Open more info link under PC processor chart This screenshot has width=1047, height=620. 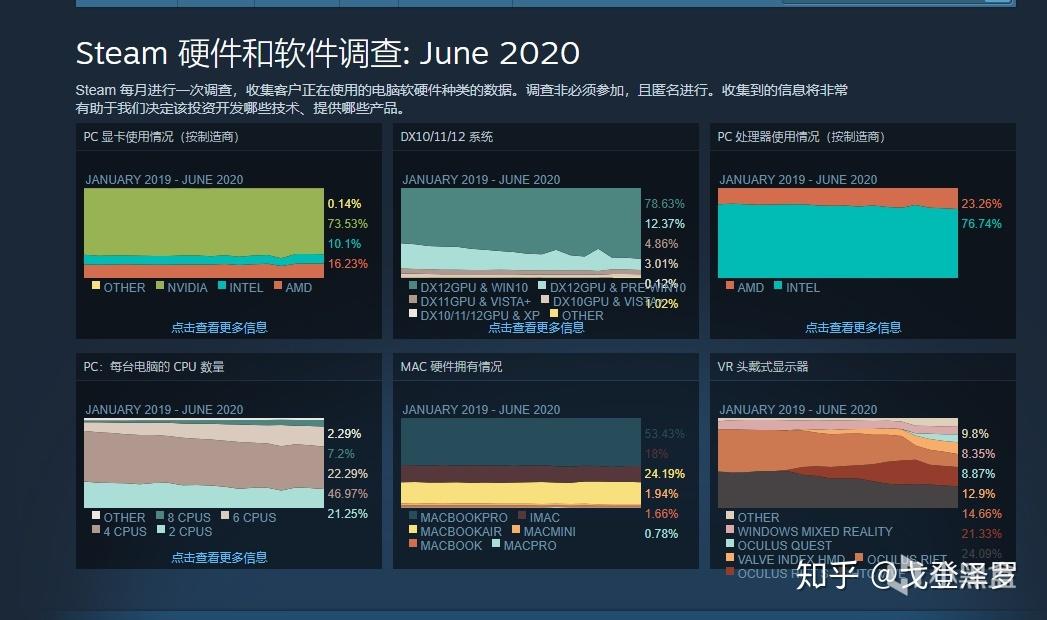(853, 327)
